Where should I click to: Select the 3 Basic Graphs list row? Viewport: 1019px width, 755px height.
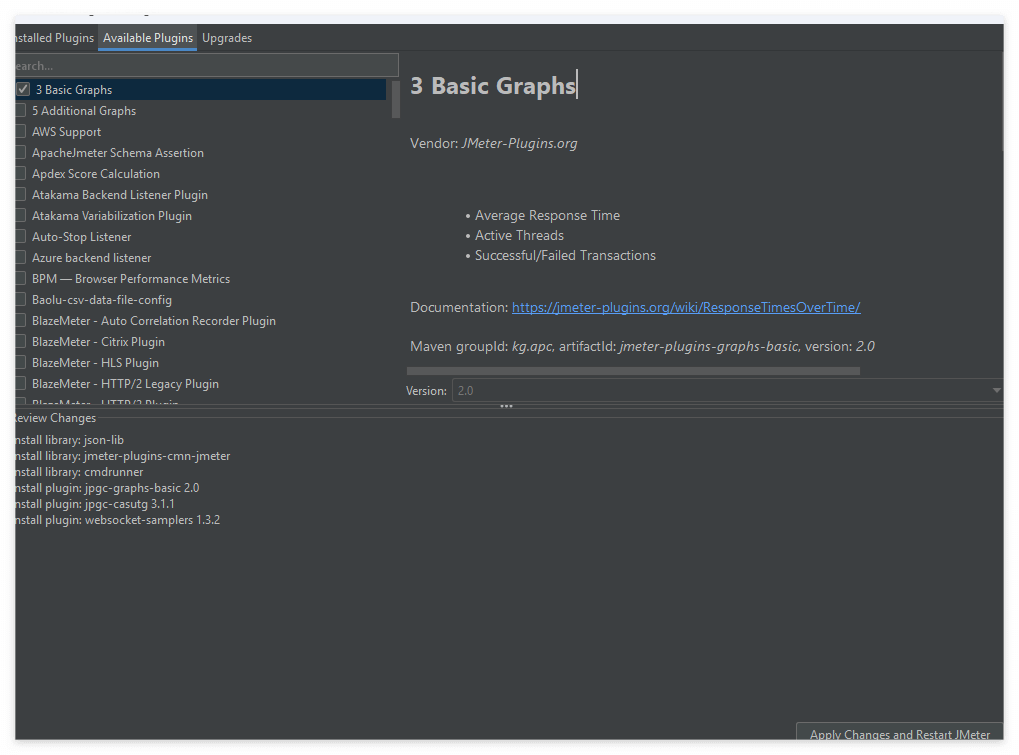tap(201, 90)
